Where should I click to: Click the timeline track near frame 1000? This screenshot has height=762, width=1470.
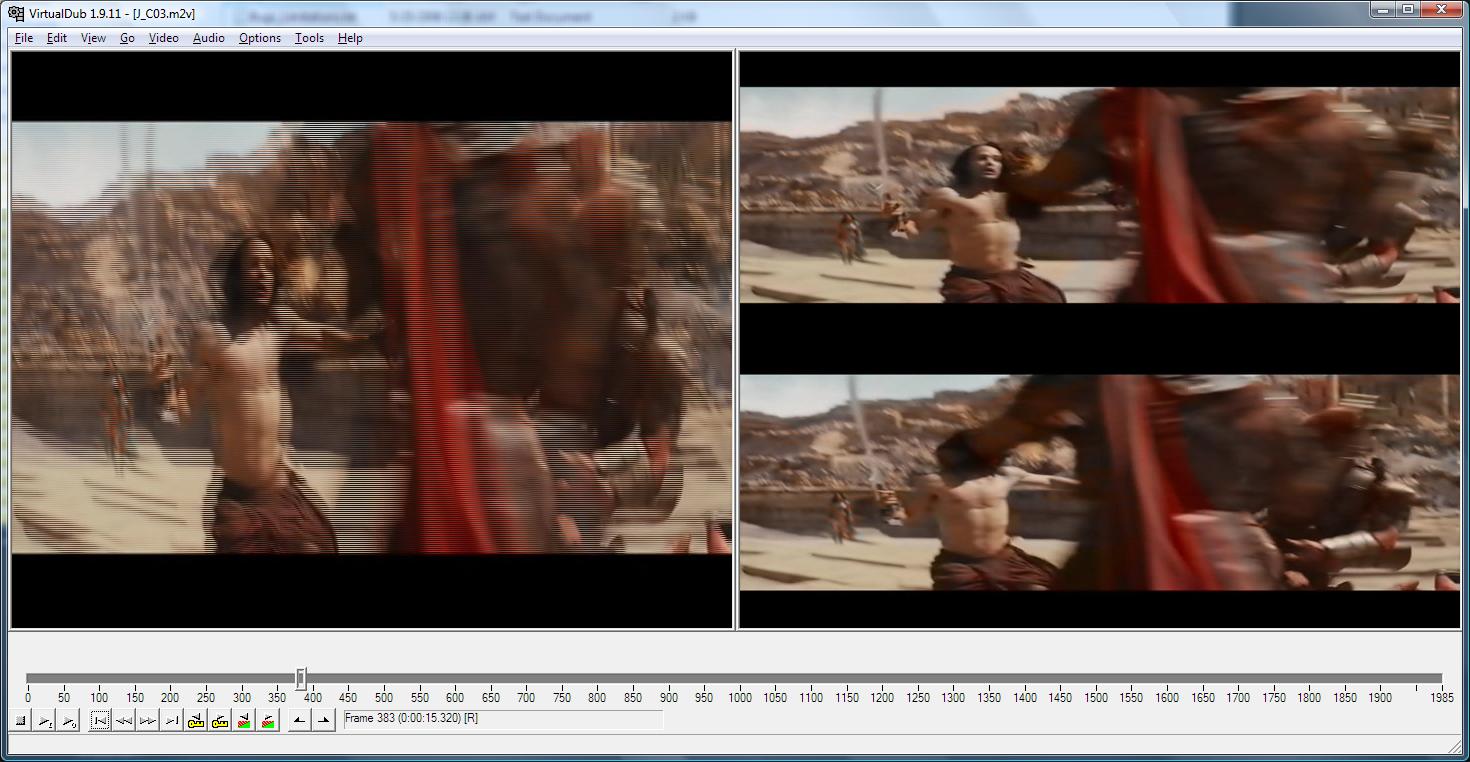pyautogui.click(x=739, y=678)
